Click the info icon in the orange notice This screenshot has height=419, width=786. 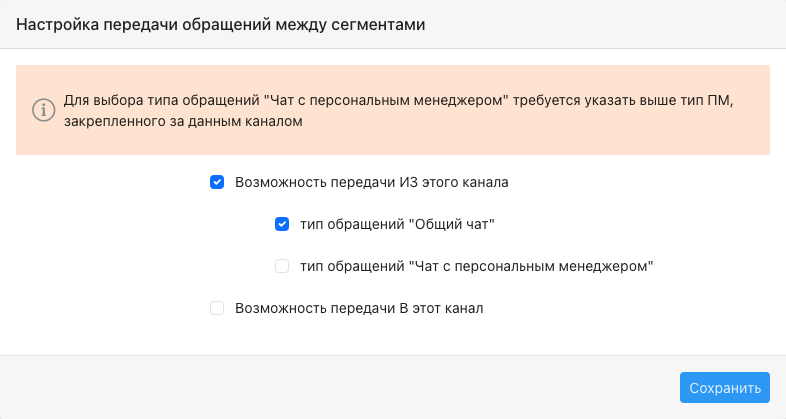44,110
